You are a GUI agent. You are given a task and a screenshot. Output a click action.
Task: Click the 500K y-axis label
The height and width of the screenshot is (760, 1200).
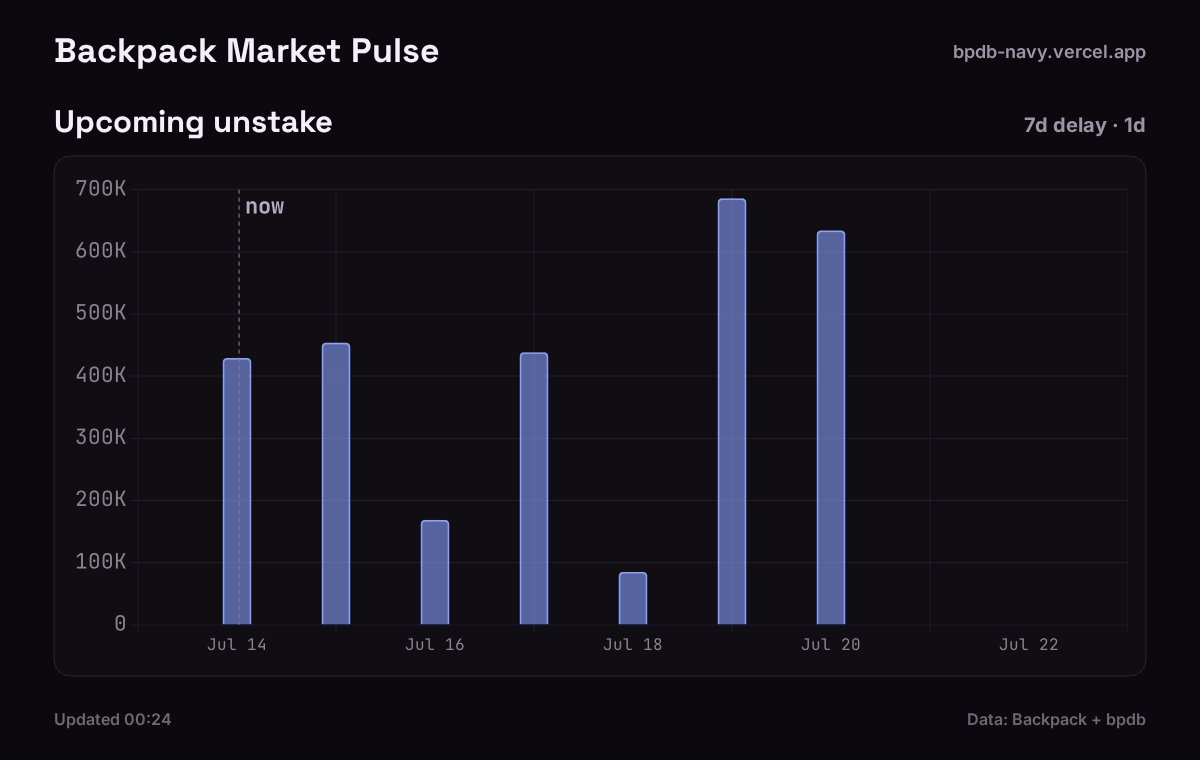click(x=101, y=313)
